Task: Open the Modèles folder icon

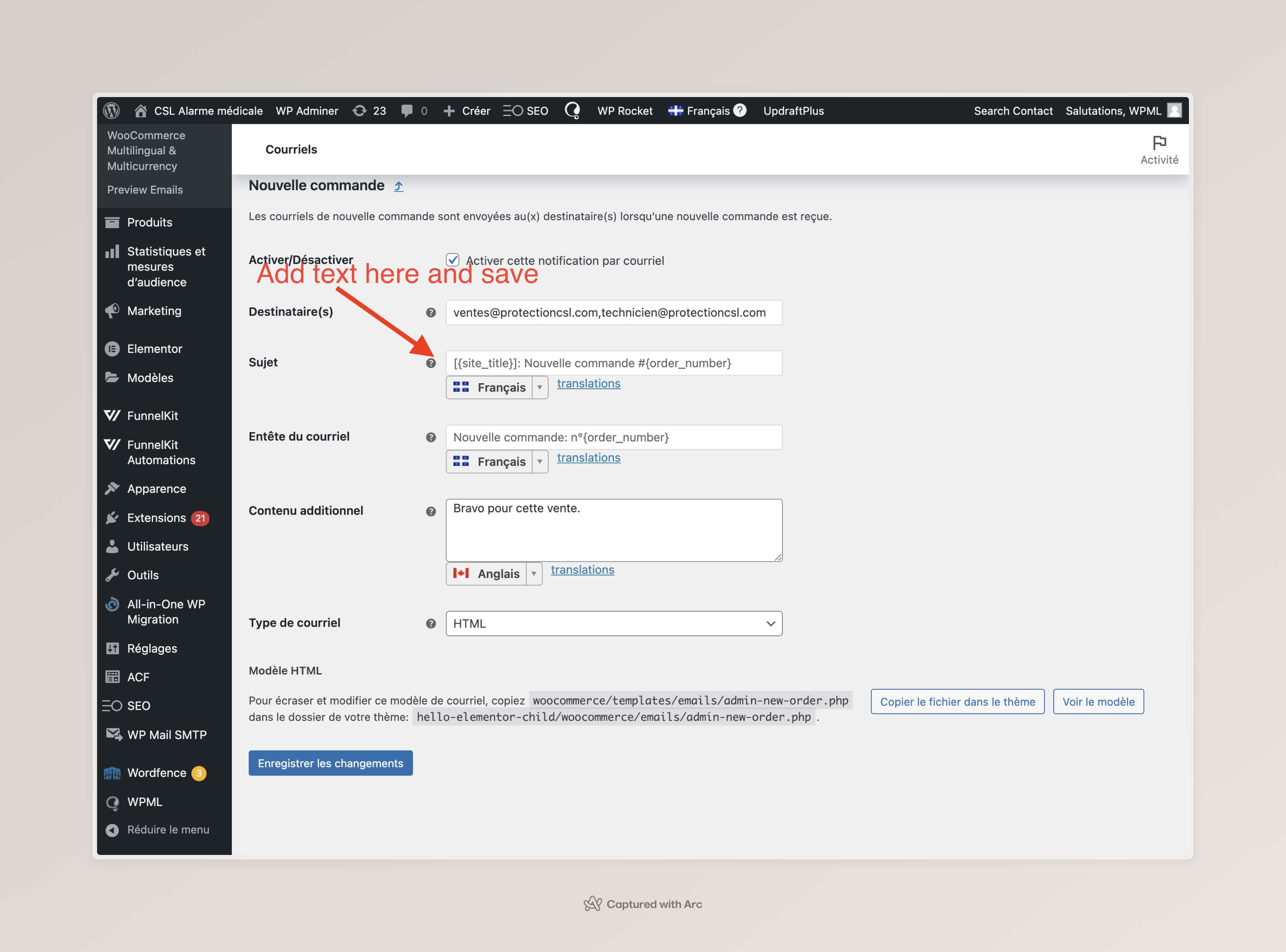Action: [112, 377]
